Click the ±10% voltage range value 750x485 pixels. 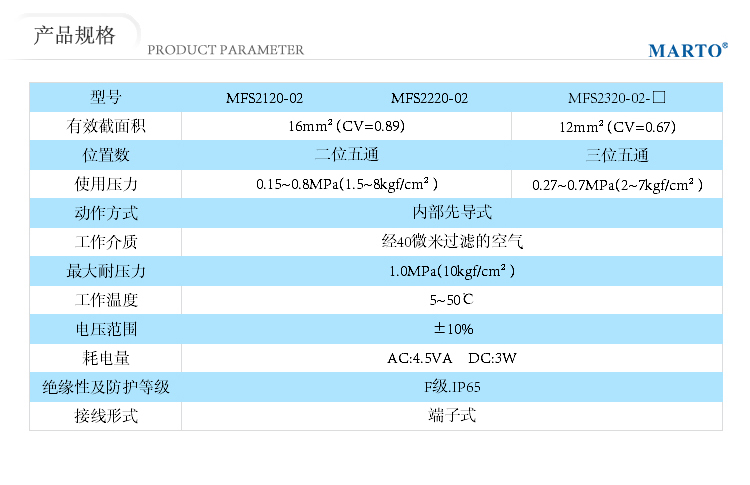(452, 329)
